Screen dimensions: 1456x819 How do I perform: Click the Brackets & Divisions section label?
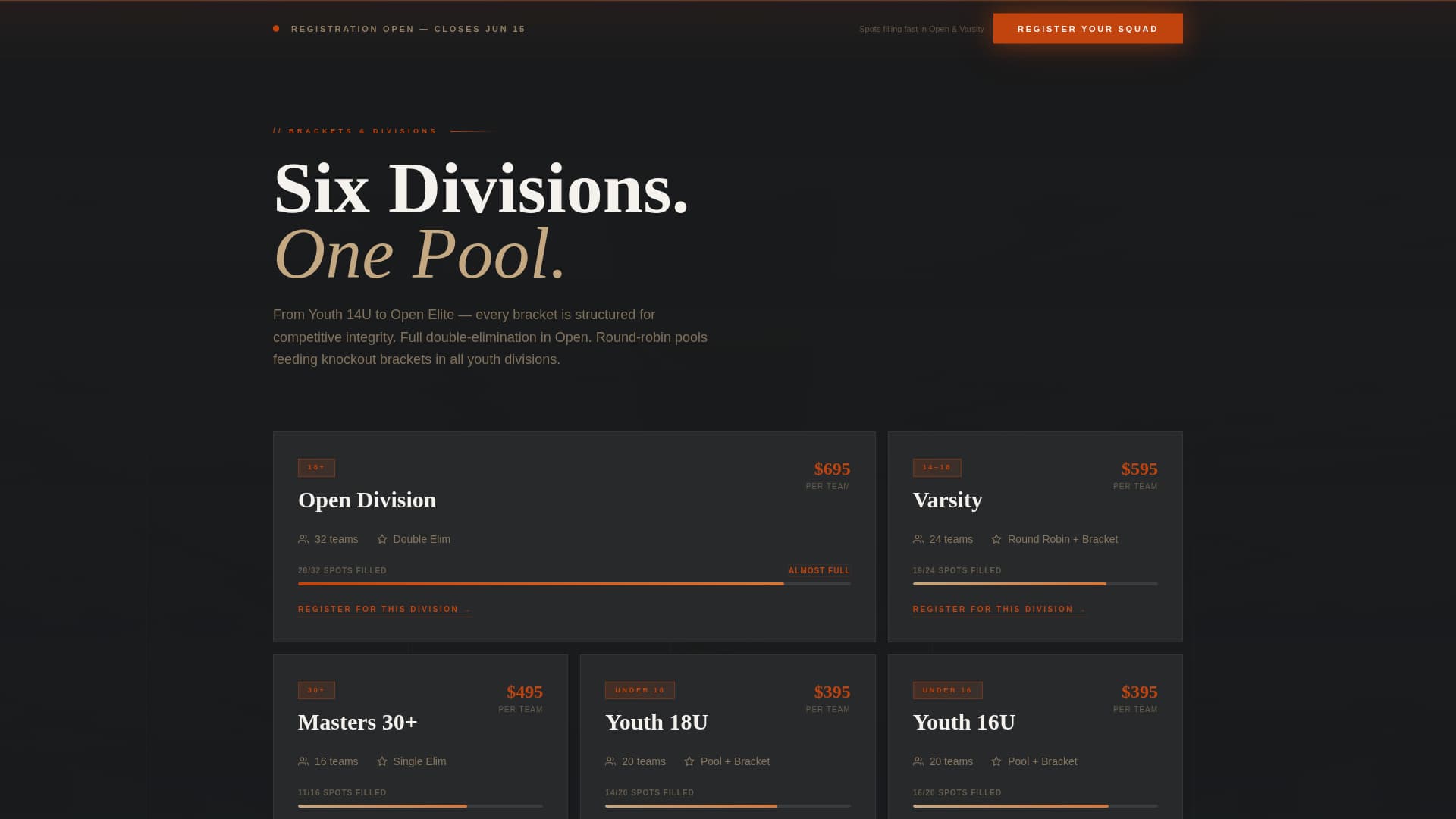tap(355, 131)
